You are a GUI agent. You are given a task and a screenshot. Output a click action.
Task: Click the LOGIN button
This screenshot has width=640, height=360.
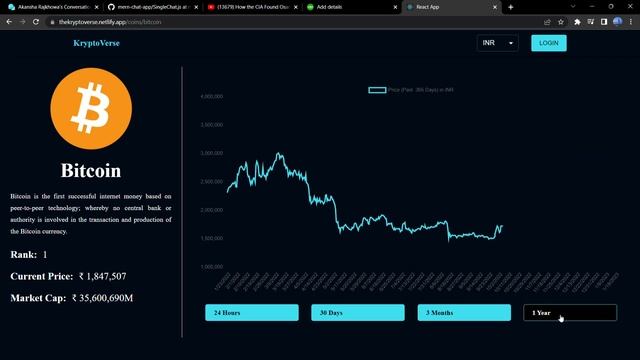click(x=549, y=43)
